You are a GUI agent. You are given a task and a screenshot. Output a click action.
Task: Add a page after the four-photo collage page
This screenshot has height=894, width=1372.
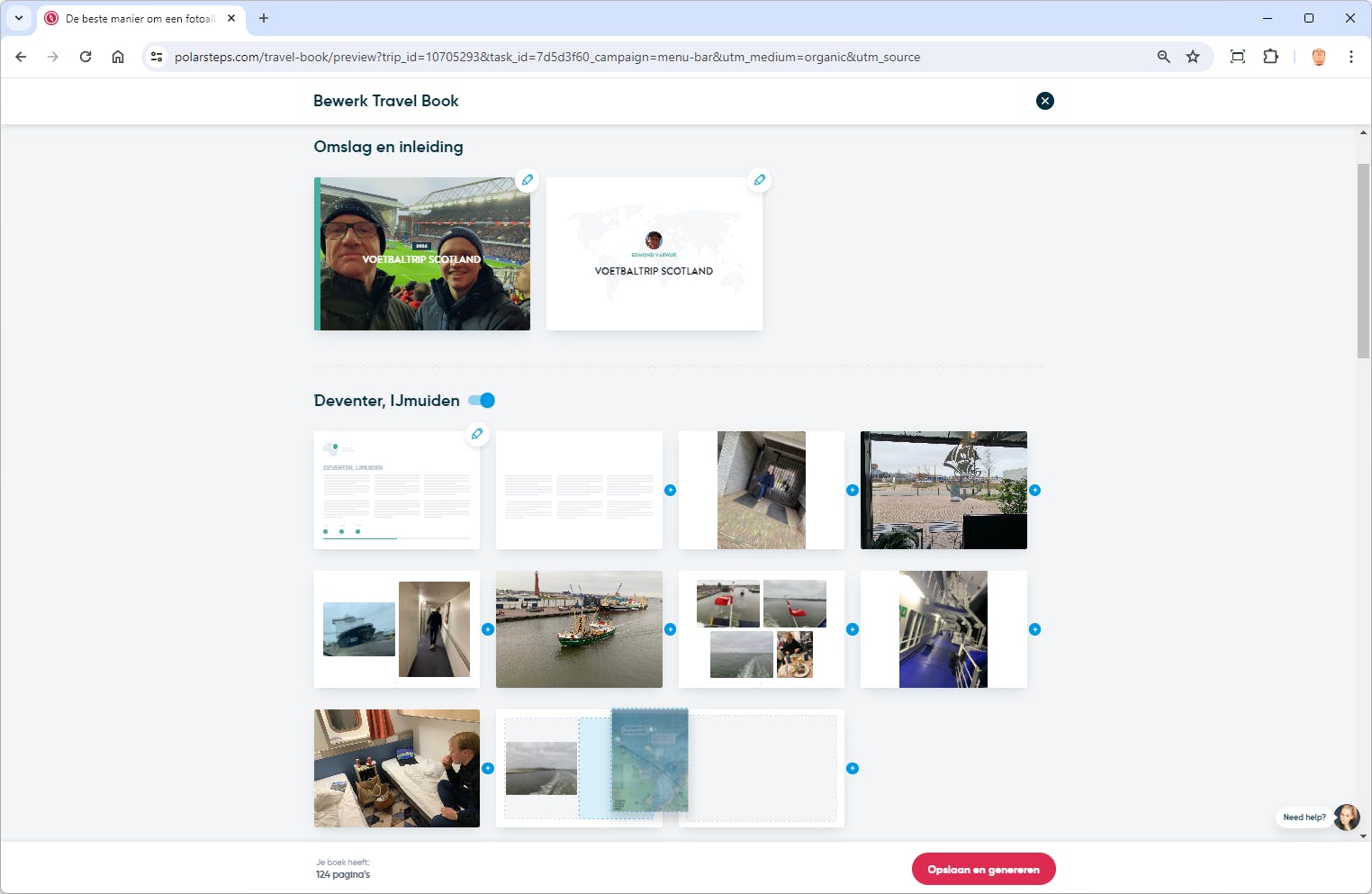[853, 629]
